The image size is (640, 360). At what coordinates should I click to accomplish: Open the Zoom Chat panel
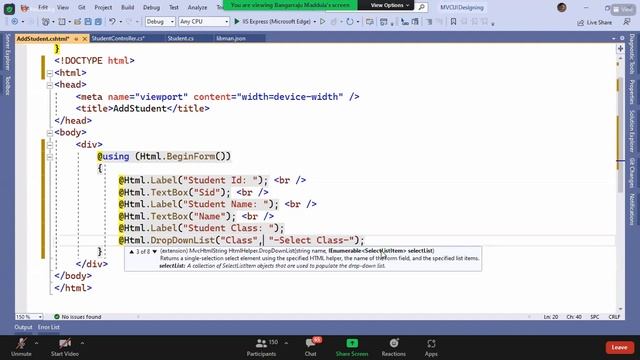[x=311, y=347]
